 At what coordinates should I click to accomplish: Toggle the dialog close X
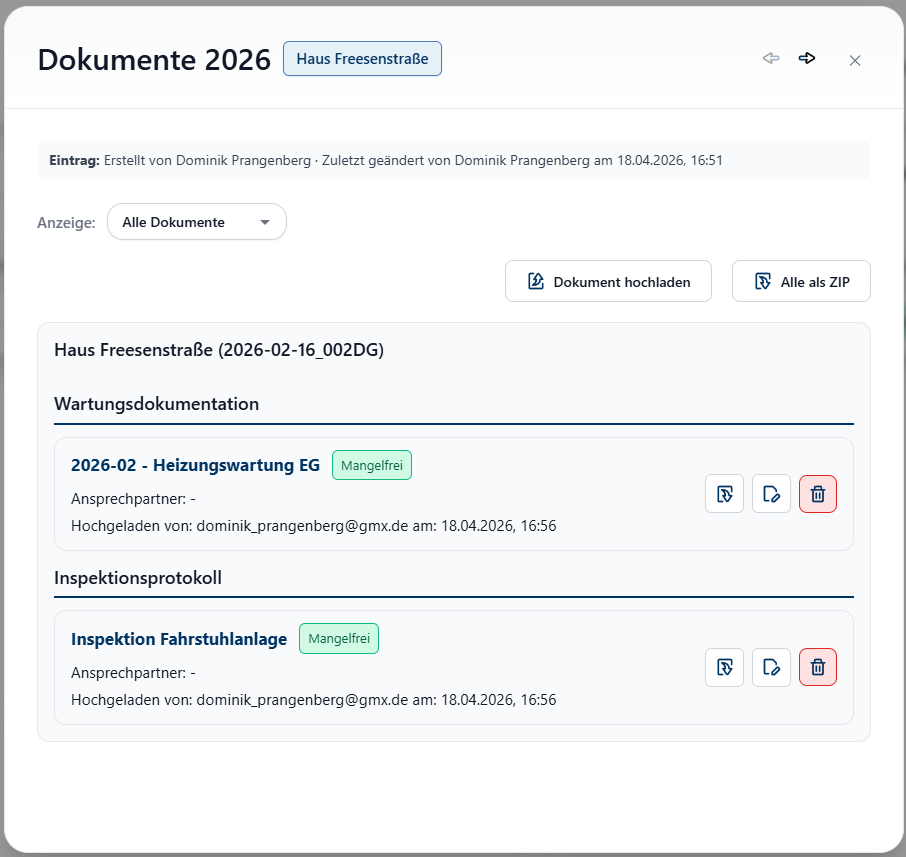[x=855, y=60]
